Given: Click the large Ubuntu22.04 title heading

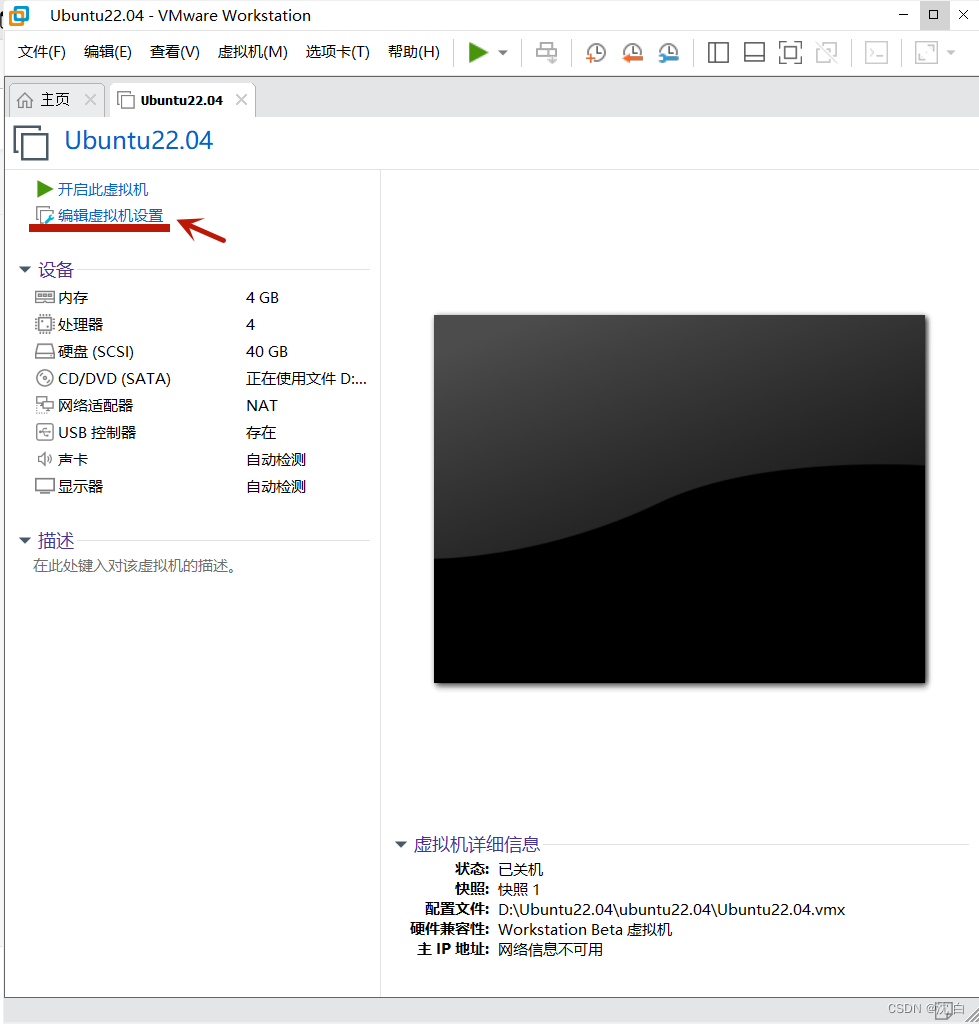Looking at the screenshot, I should (x=138, y=140).
